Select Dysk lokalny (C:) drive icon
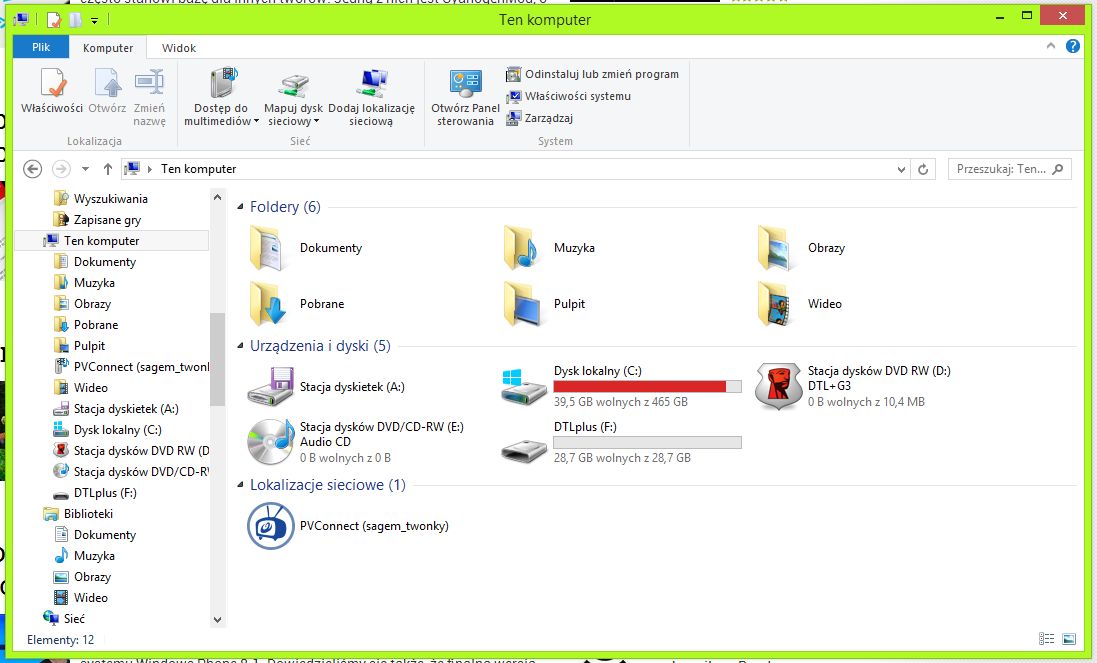The image size is (1097, 663). [524, 387]
